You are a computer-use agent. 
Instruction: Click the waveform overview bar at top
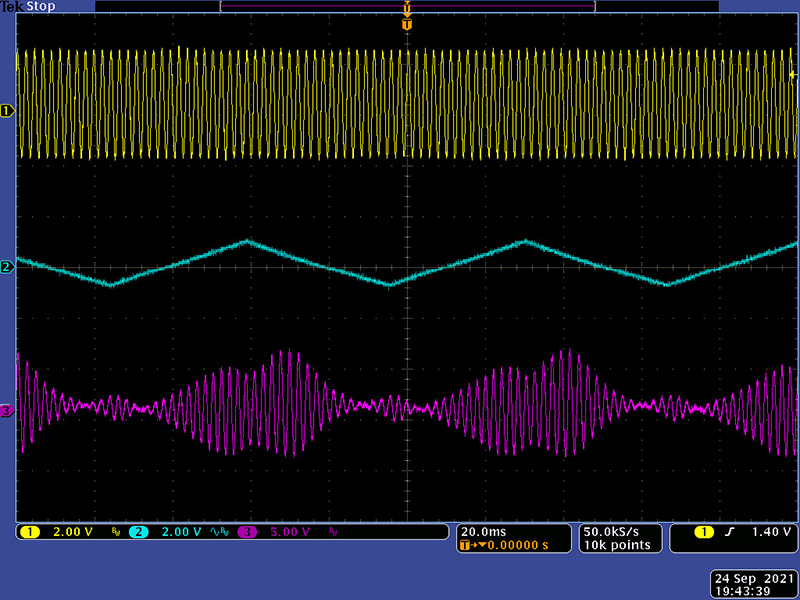[x=406, y=6]
